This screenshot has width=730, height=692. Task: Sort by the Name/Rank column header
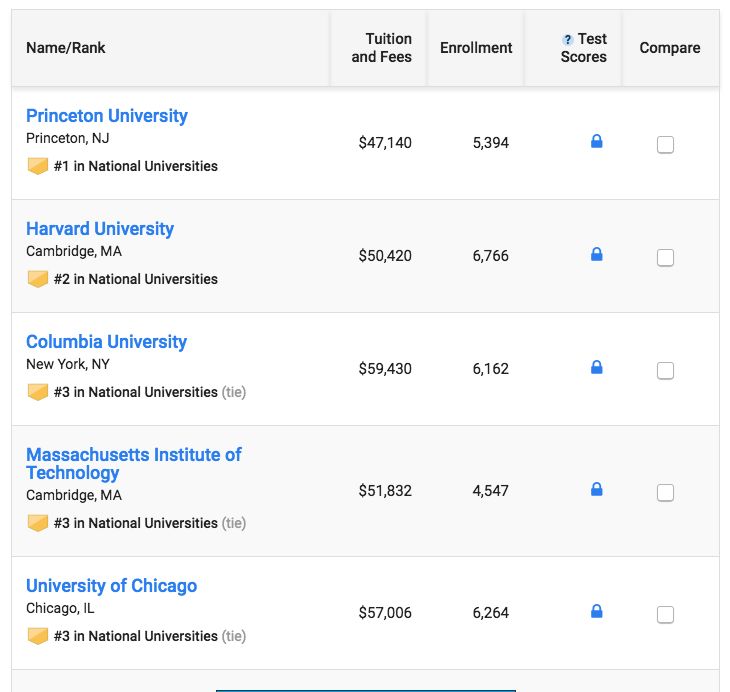point(66,48)
